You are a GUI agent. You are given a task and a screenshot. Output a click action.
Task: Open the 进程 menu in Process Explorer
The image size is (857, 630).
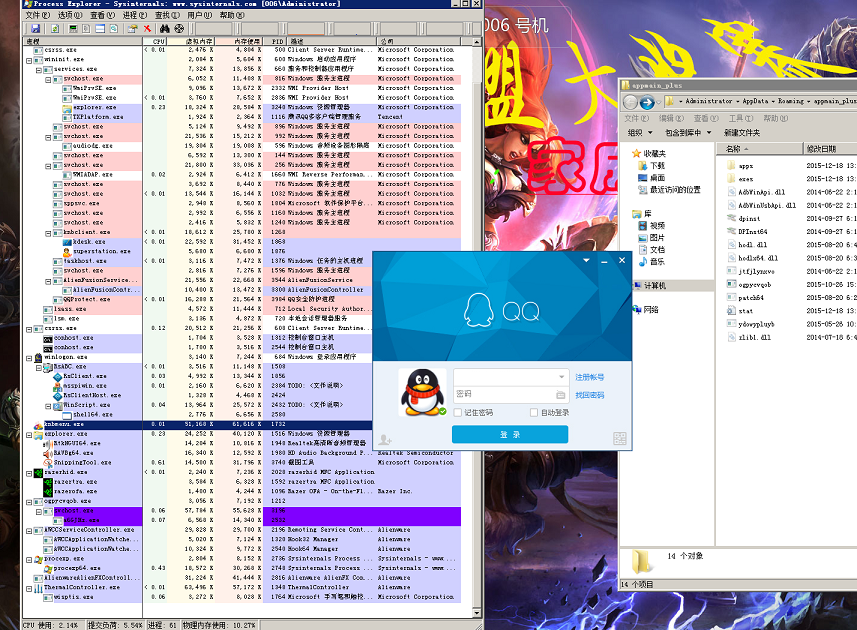[x=134, y=15]
